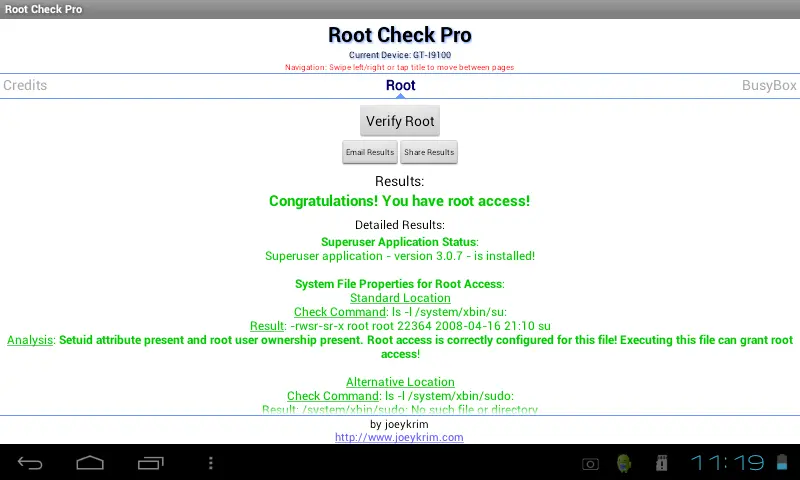Image resolution: width=800 pixels, height=480 pixels.
Task: Tap the 'ls -l /system/xbin/sudo' check command line
Action: coord(401,396)
